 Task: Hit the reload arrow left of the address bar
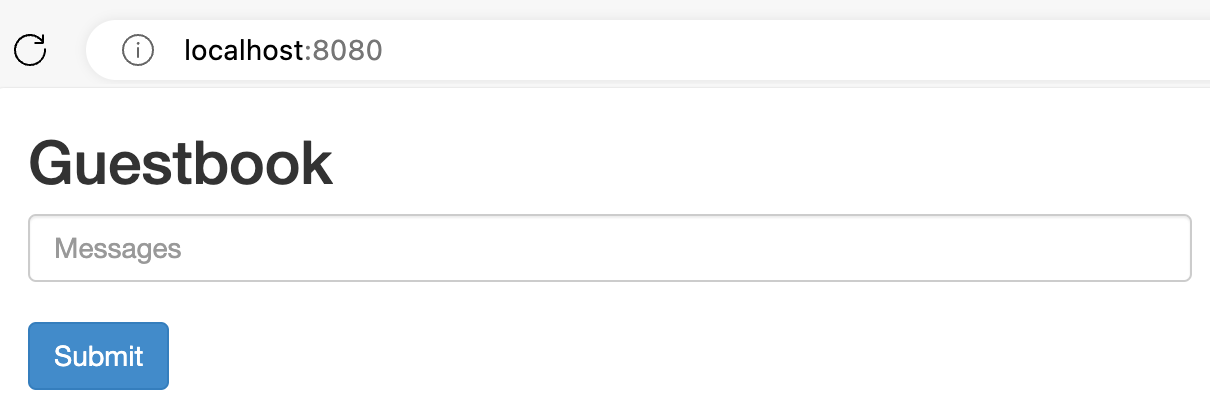tap(31, 49)
